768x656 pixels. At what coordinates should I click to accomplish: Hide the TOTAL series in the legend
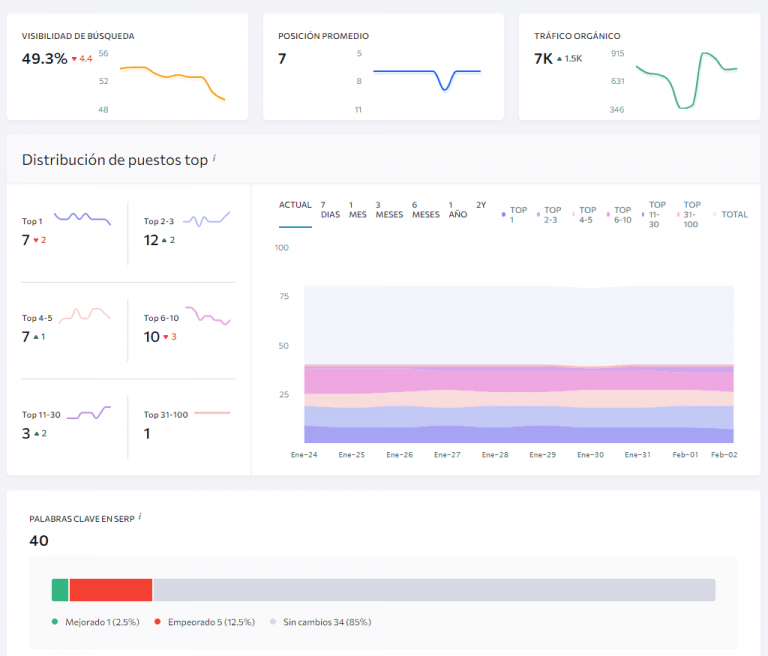click(733, 215)
